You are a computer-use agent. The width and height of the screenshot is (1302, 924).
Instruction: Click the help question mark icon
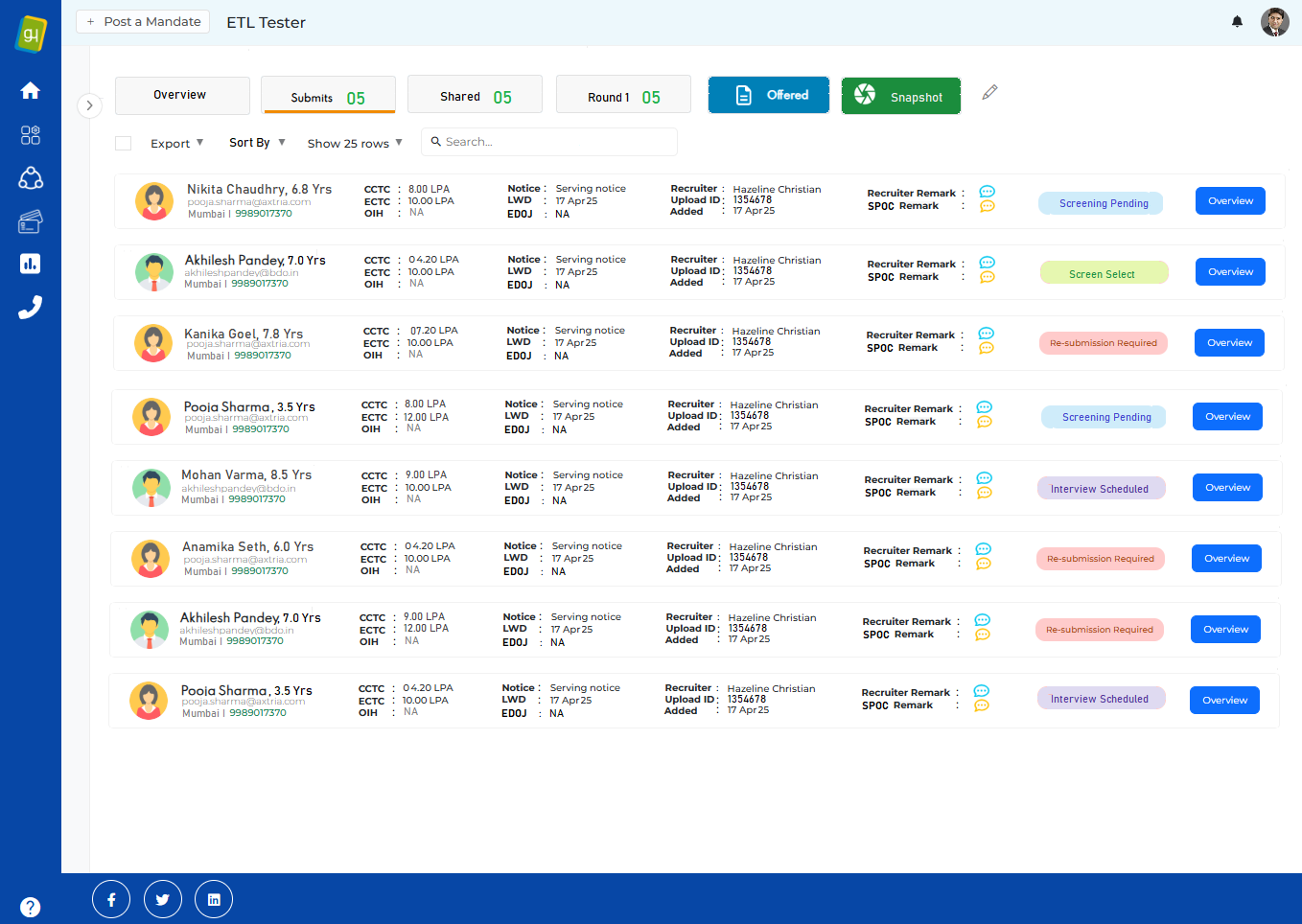pos(31,907)
